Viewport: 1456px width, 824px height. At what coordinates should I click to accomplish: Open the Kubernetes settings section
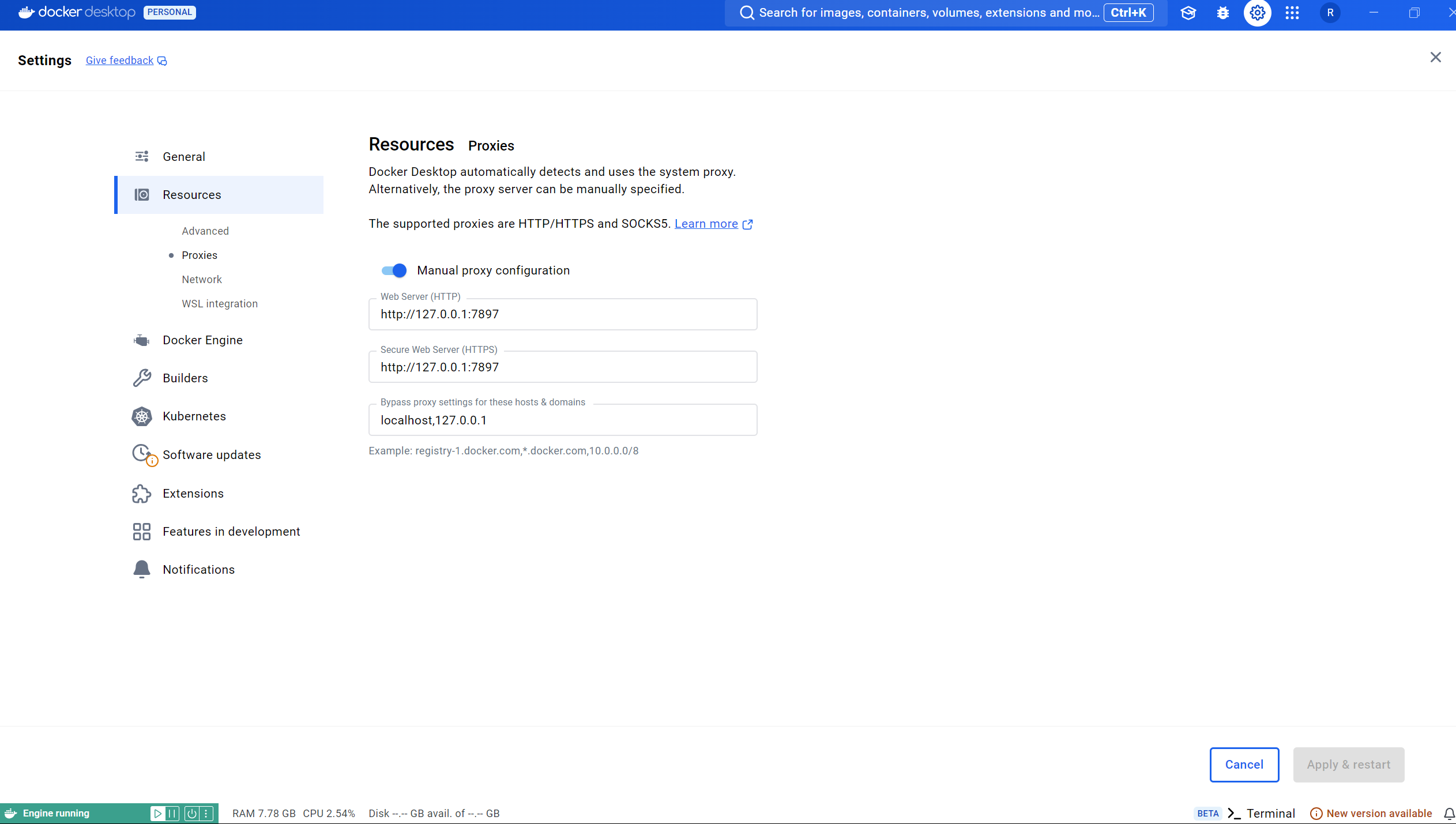(219, 416)
